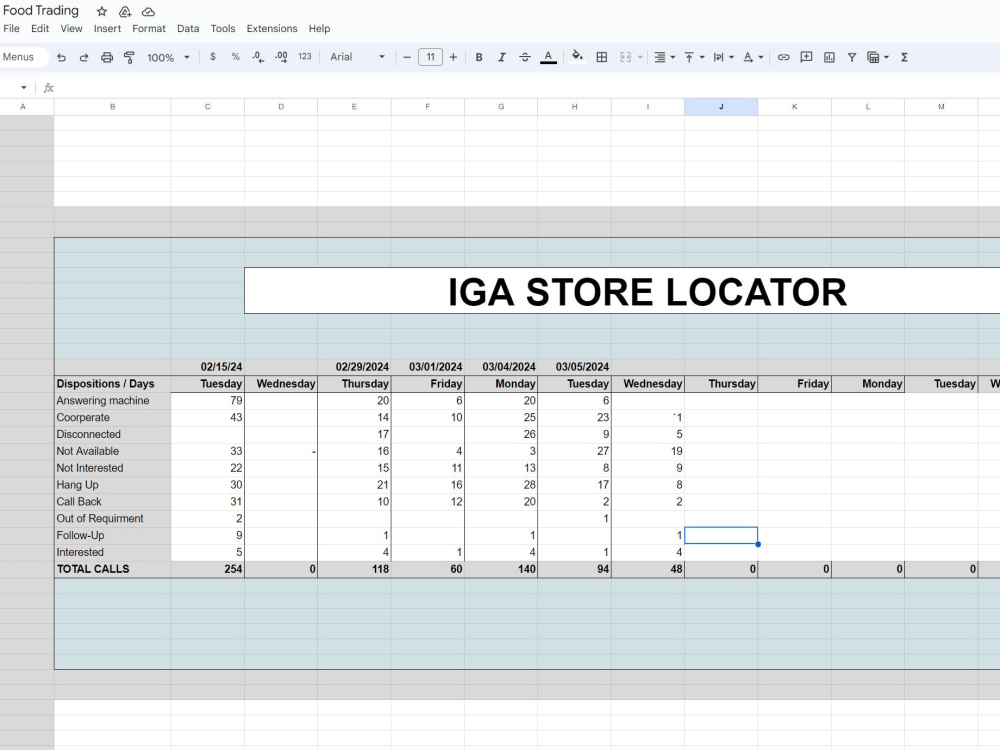Open the name box dropdown
The height and width of the screenshot is (750, 1000).
[24, 87]
